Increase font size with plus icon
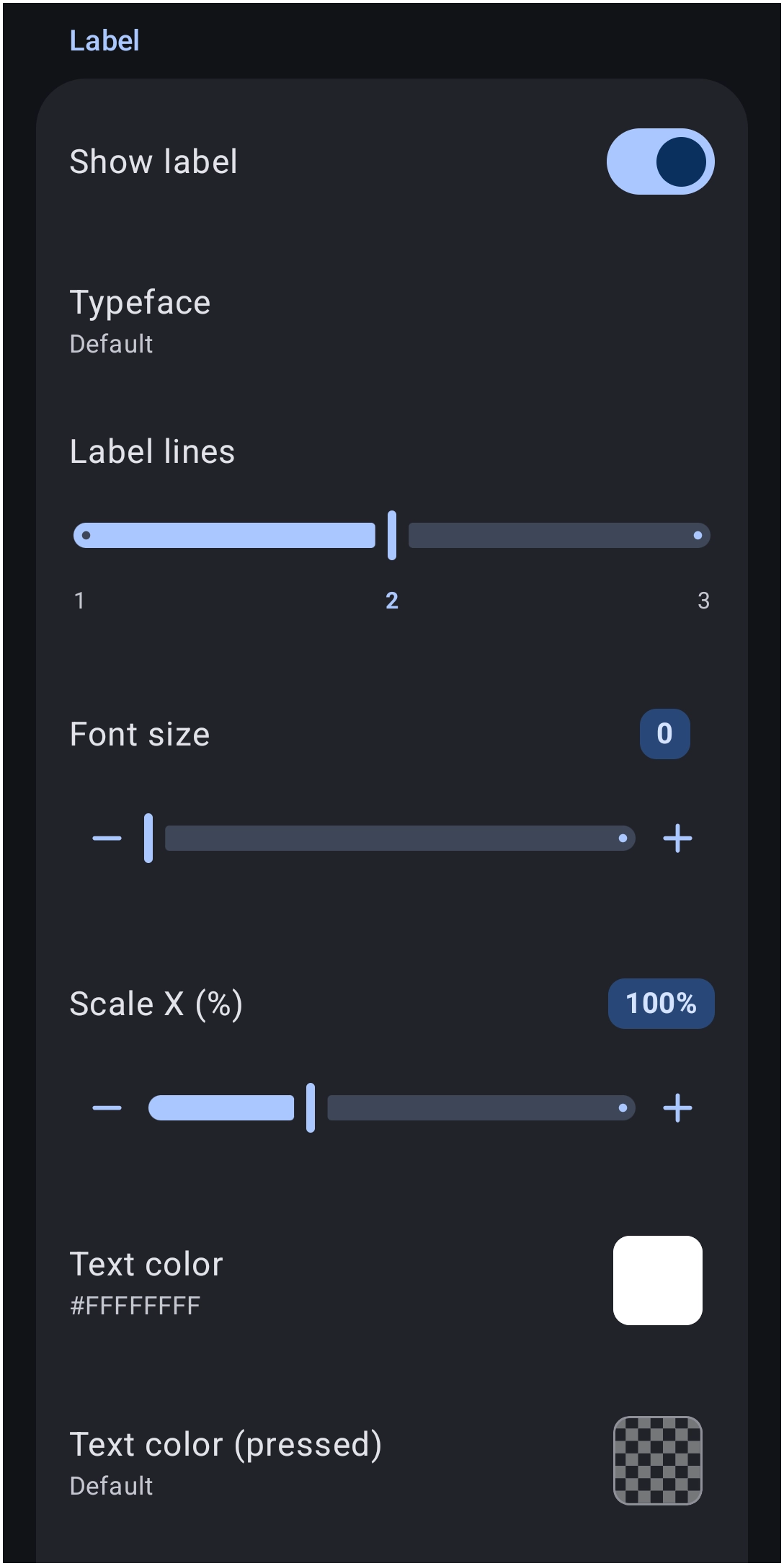 (677, 838)
